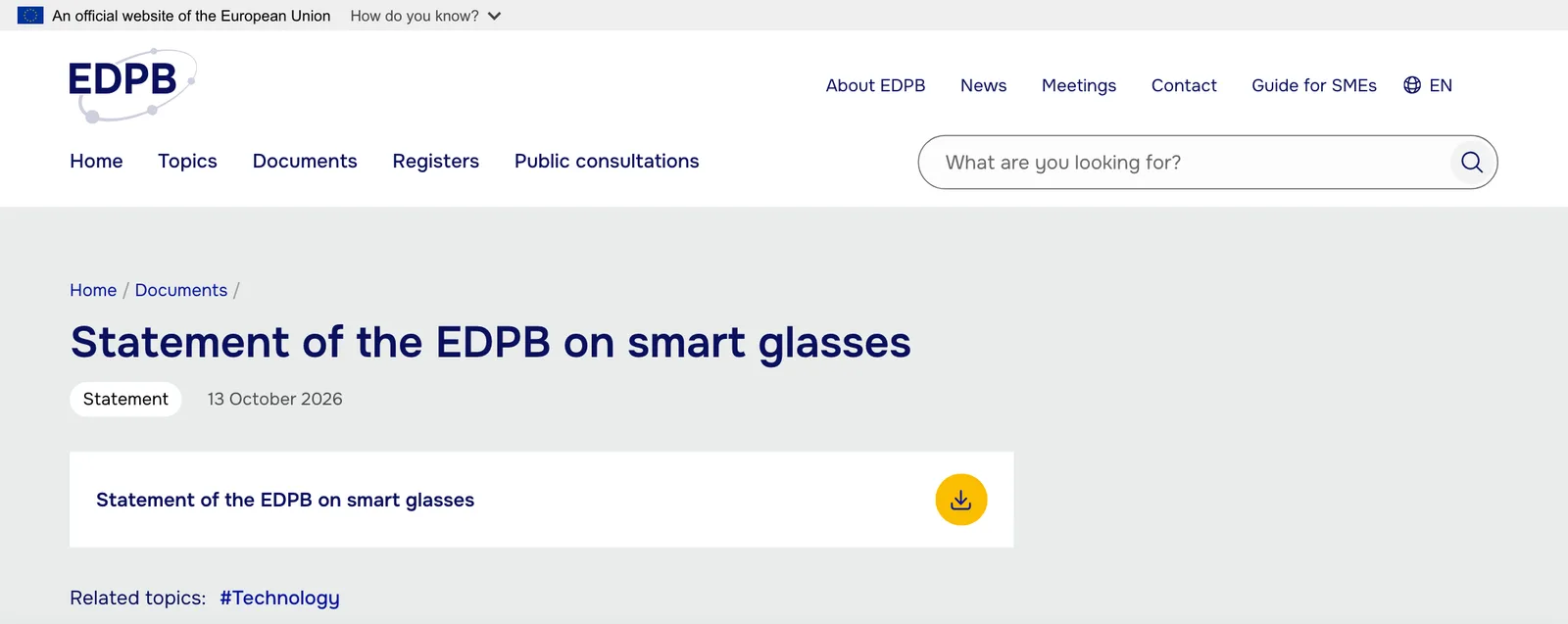Click the globe language icon

tap(1412, 85)
